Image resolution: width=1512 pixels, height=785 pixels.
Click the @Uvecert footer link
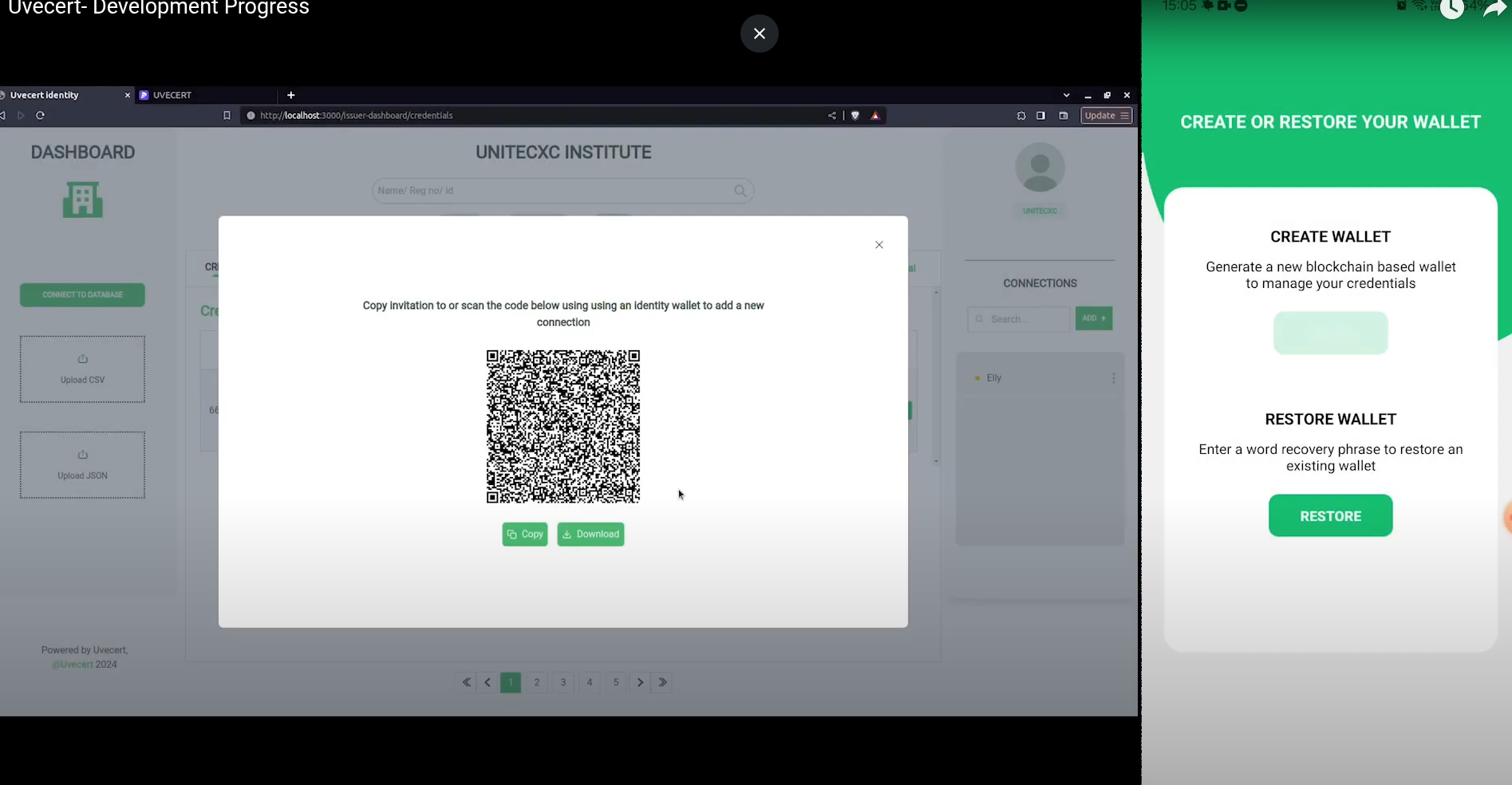(x=72, y=665)
